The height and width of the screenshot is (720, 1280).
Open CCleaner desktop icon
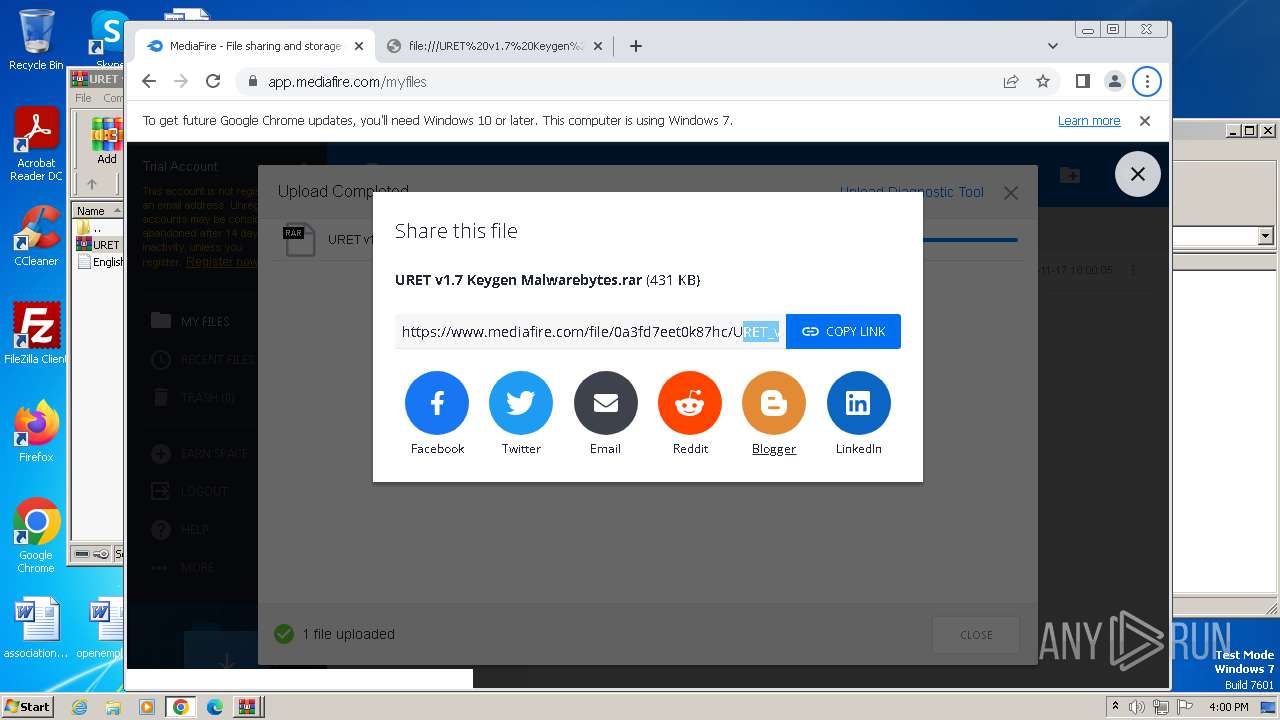click(x=36, y=236)
